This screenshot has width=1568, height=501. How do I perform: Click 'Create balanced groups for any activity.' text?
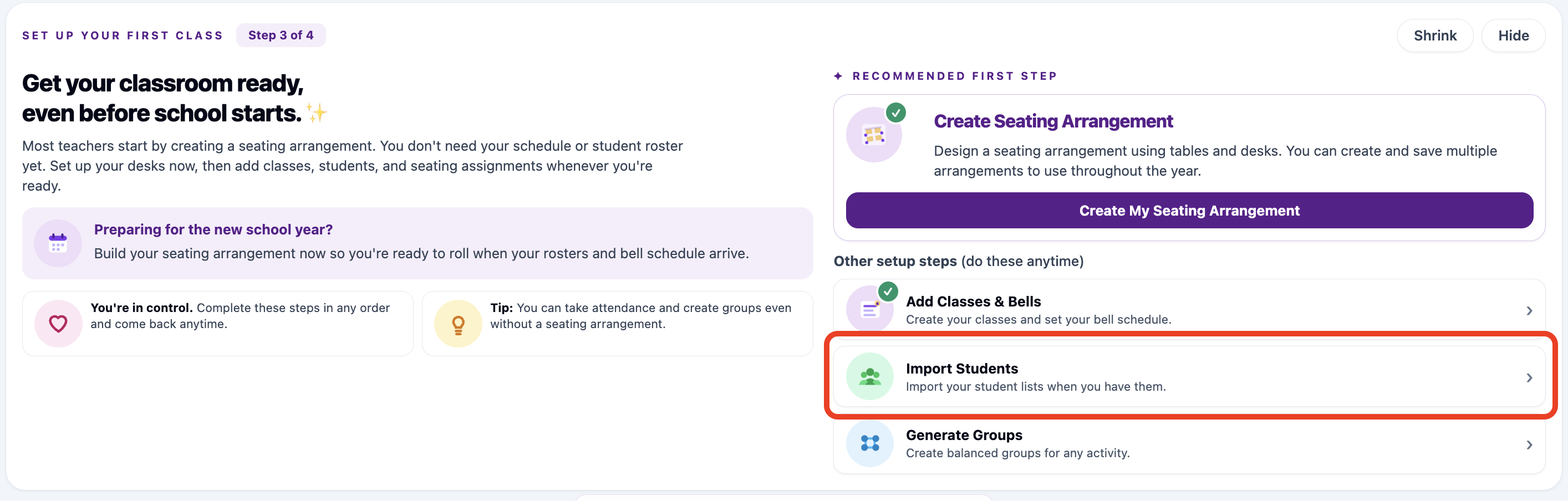[1018, 453]
